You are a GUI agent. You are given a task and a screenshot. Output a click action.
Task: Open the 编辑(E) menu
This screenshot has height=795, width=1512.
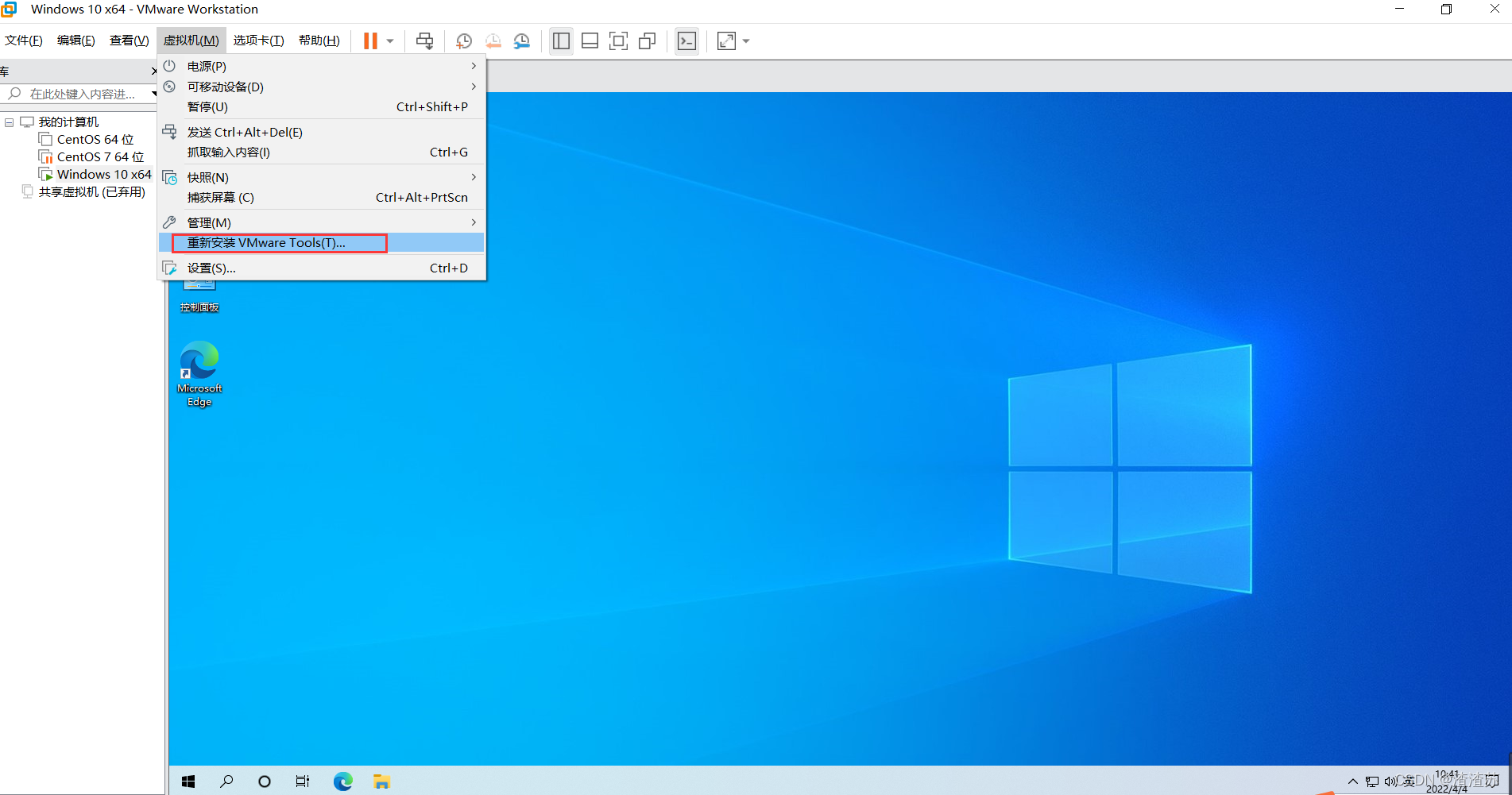coord(75,41)
